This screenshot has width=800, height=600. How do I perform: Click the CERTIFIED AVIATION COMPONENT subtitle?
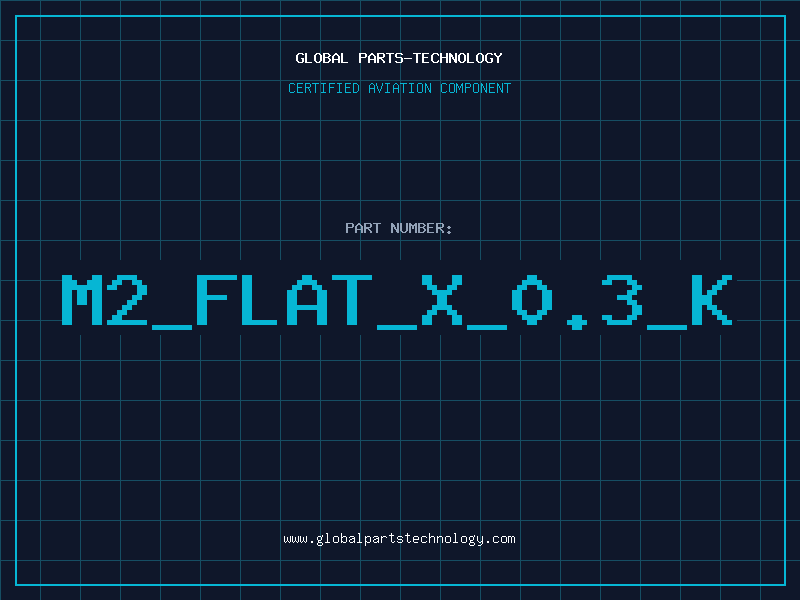pyautogui.click(x=399, y=88)
